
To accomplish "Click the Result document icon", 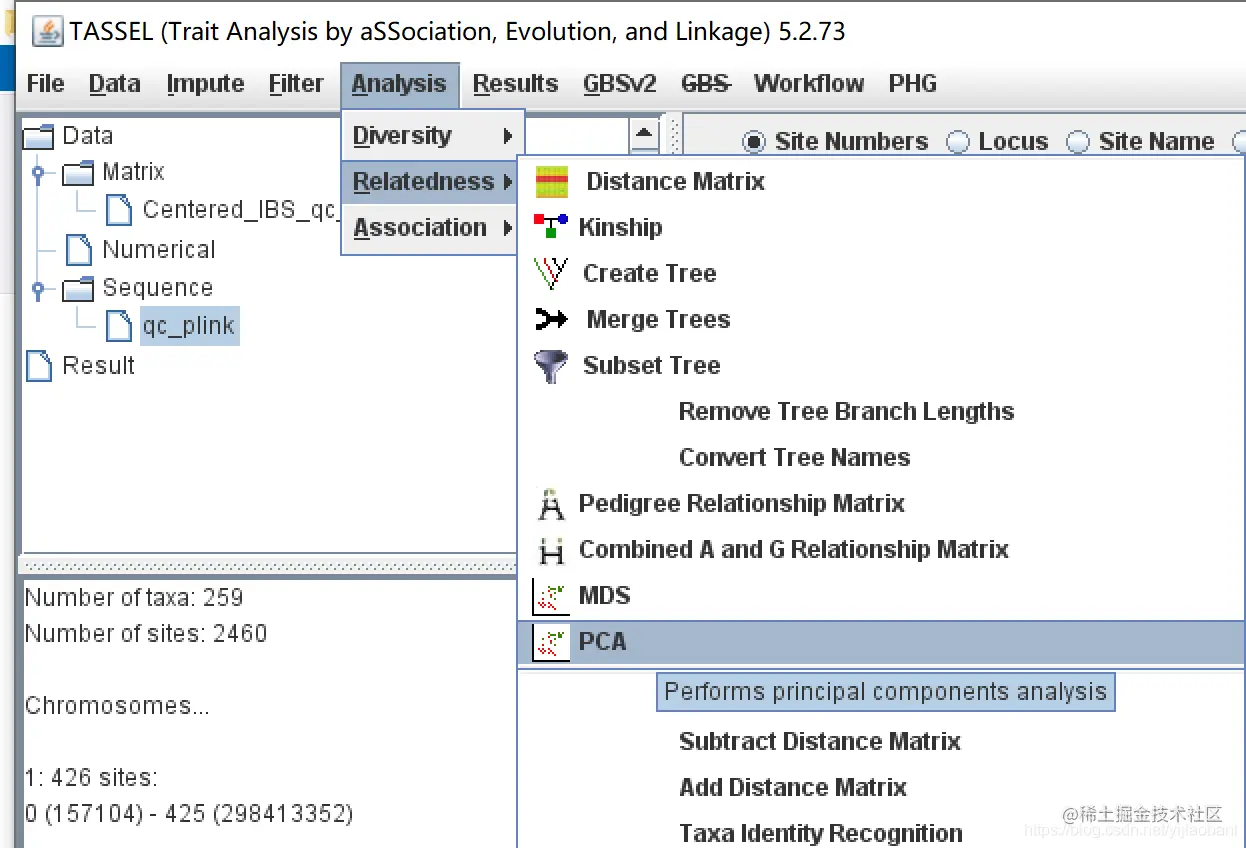I will [39, 366].
